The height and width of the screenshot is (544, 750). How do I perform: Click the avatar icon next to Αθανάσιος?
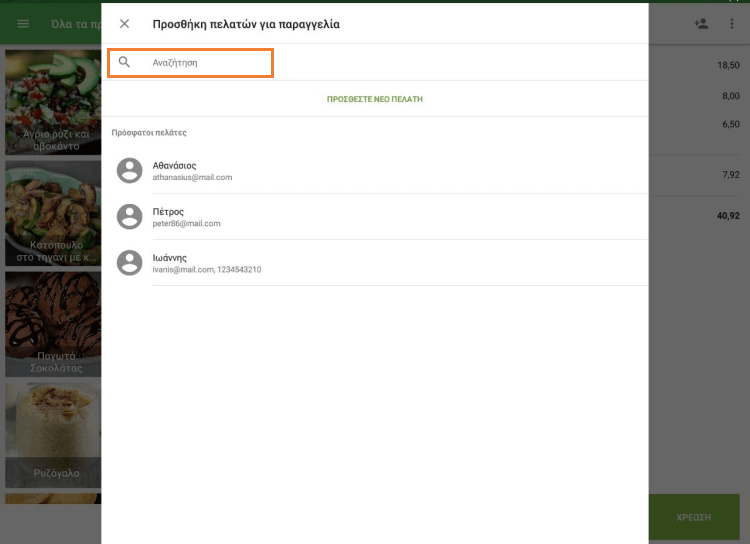click(130, 170)
